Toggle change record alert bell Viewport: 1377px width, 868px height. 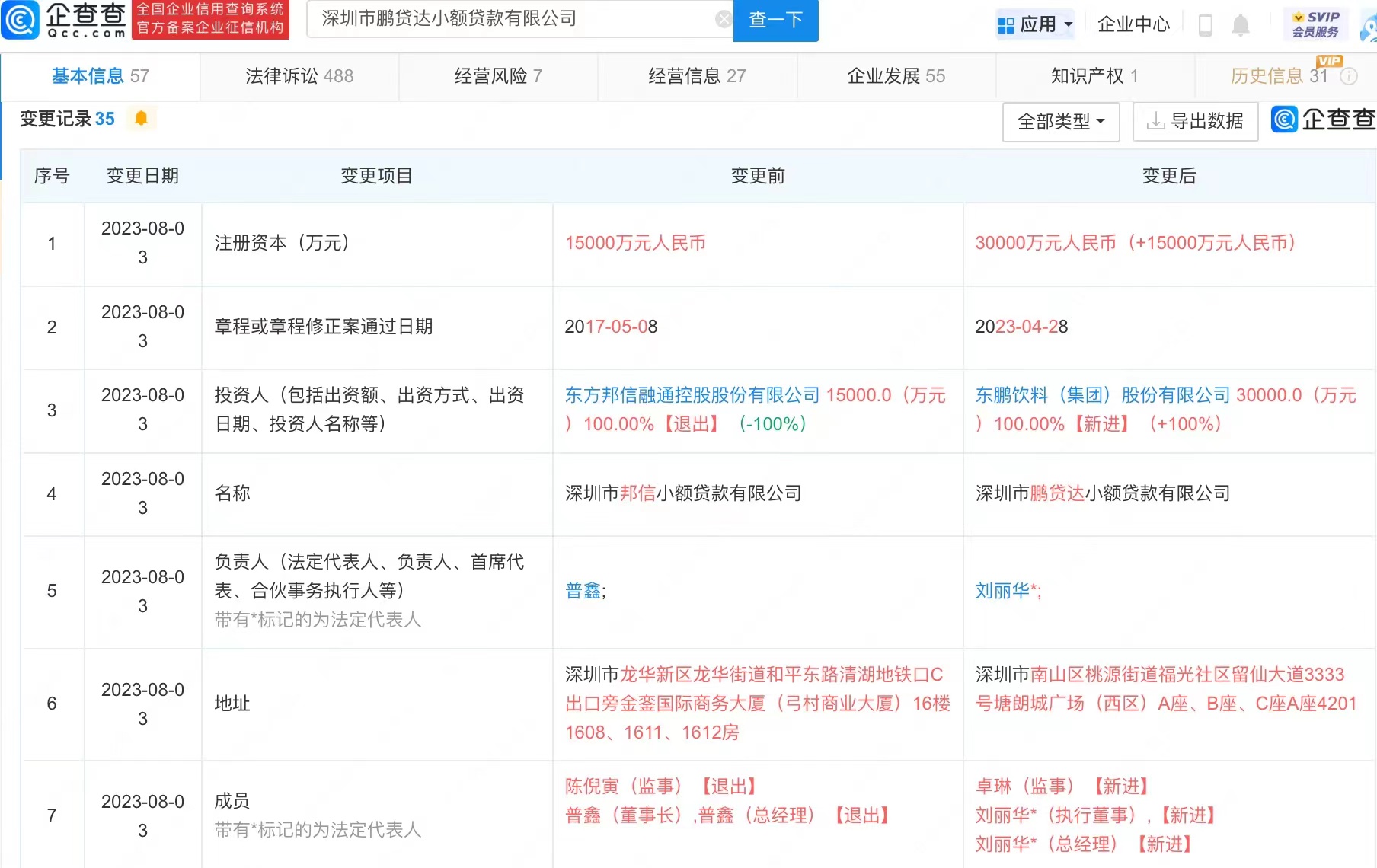(141, 119)
